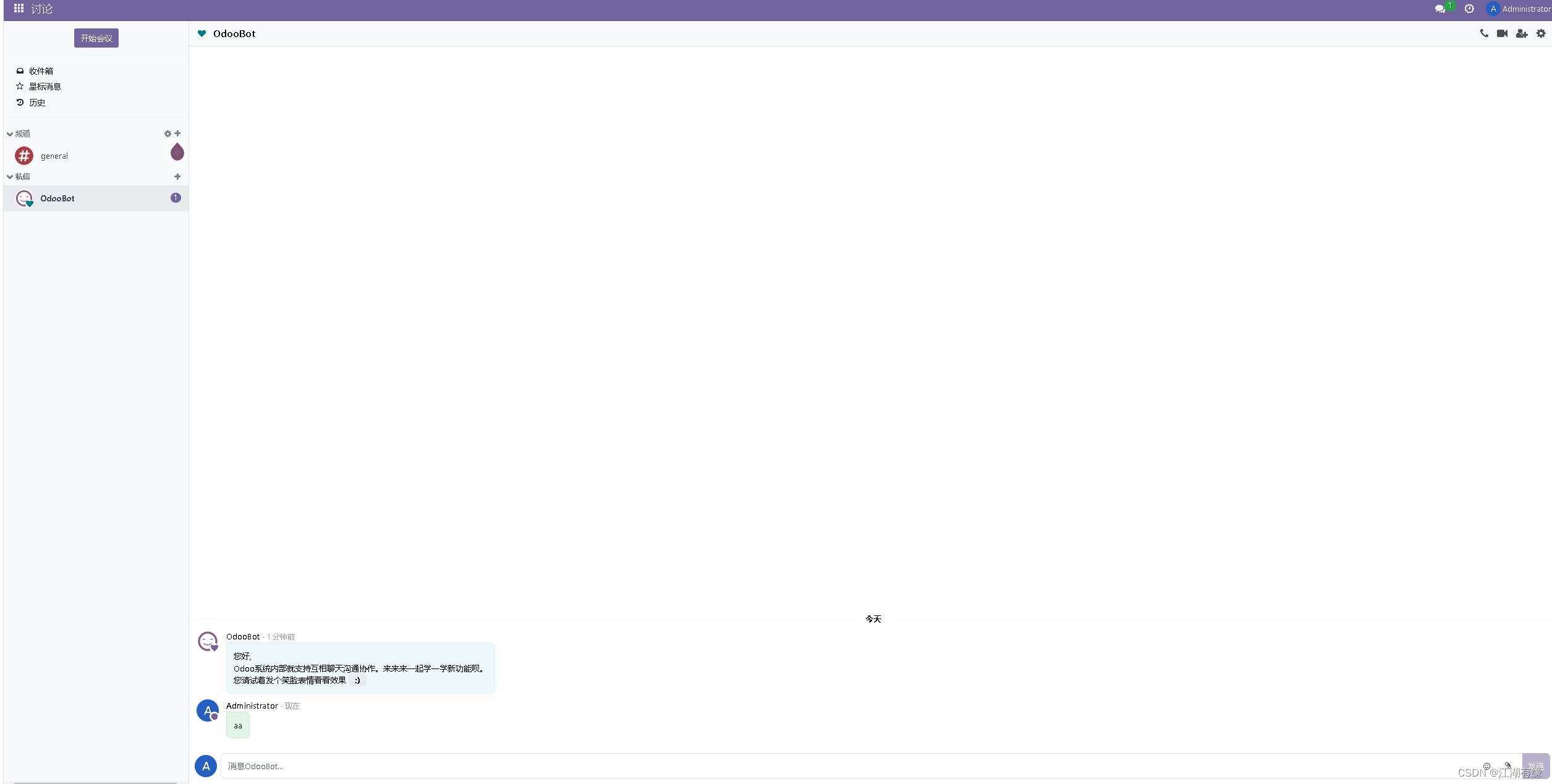
Task: Click the 消息OdooBot message input field
Action: [x=851, y=766]
